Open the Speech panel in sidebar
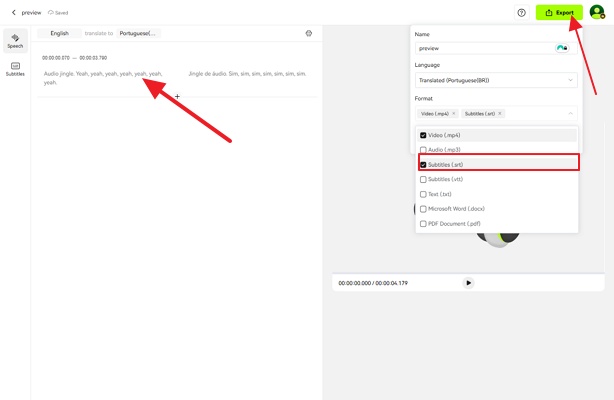This screenshot has height=400, width=614. tap(15, 40)
